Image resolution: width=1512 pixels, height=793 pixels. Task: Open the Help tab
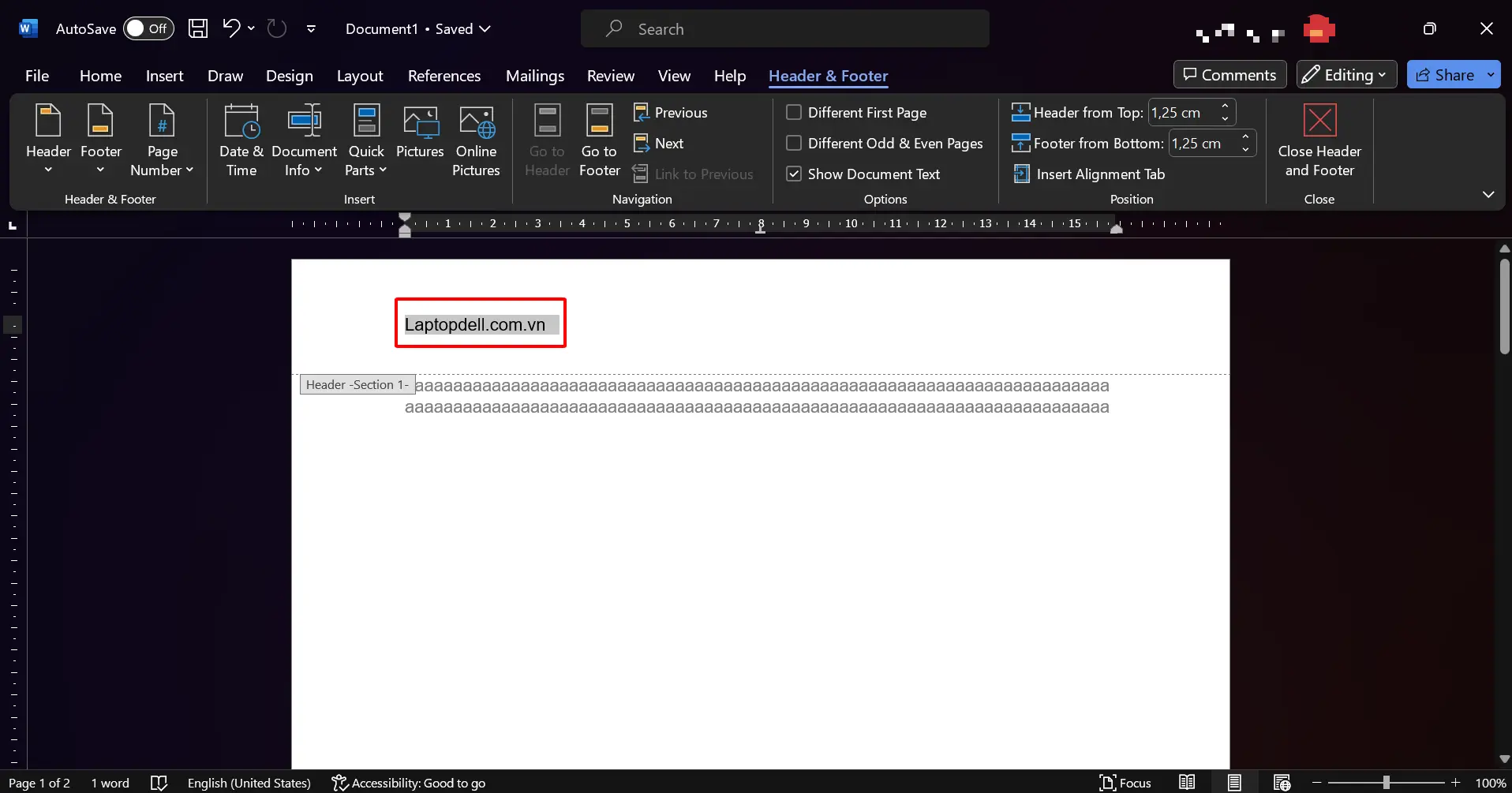[x=730, y=76]
